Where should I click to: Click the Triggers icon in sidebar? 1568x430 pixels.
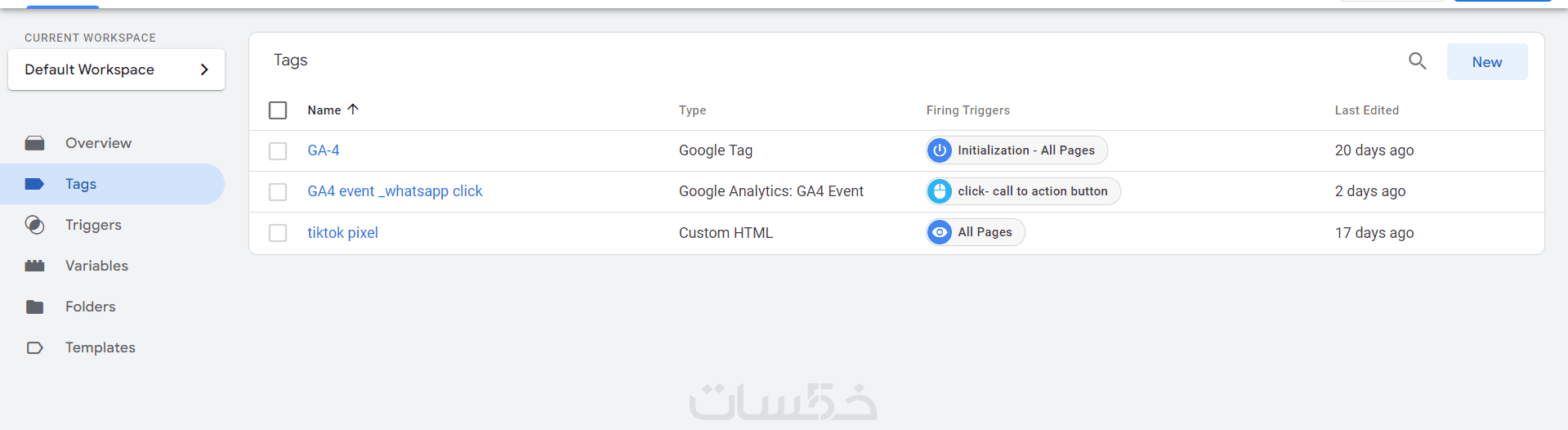coord(34,225)
